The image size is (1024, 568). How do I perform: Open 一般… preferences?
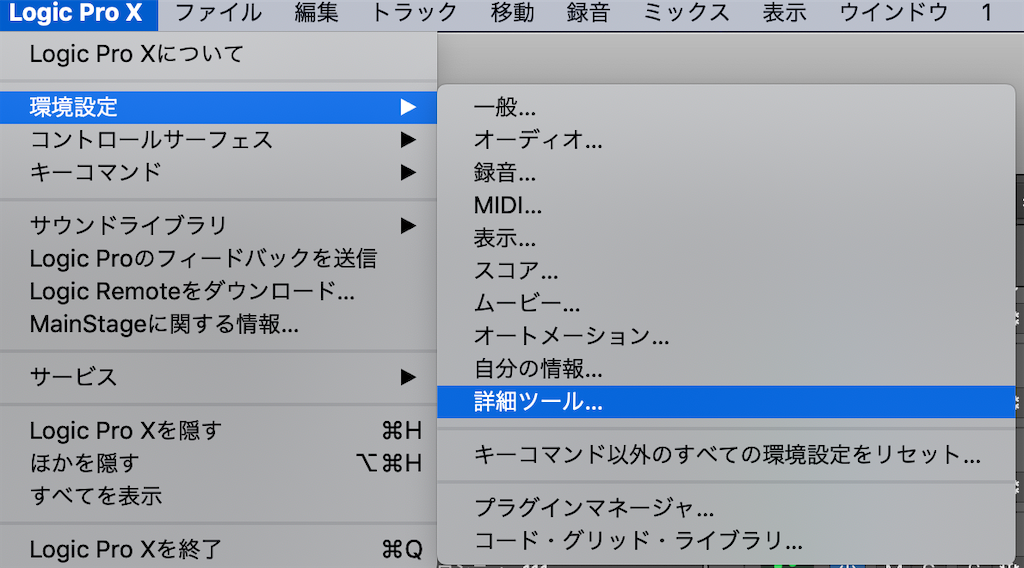[726, 107]
